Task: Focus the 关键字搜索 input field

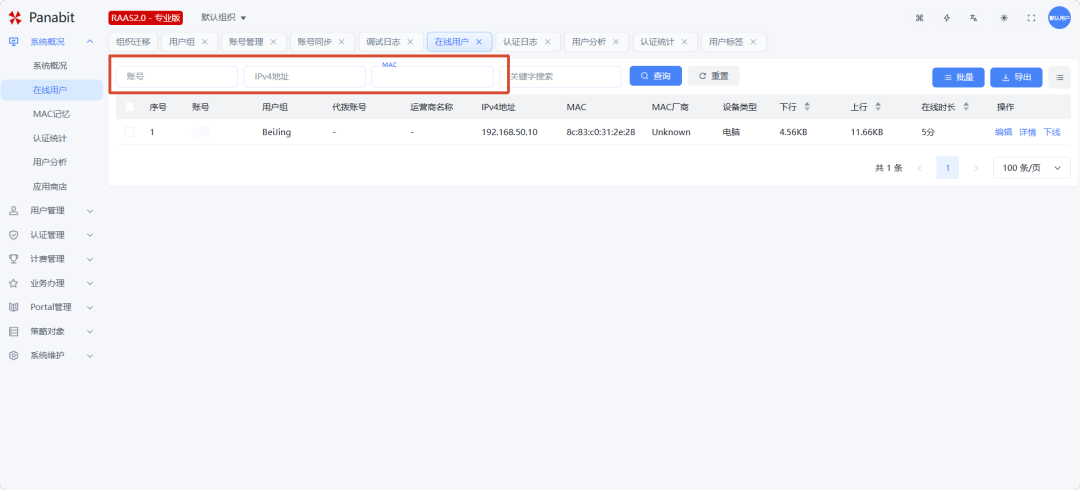Action: pyautogui.click(x=560, y=76)
